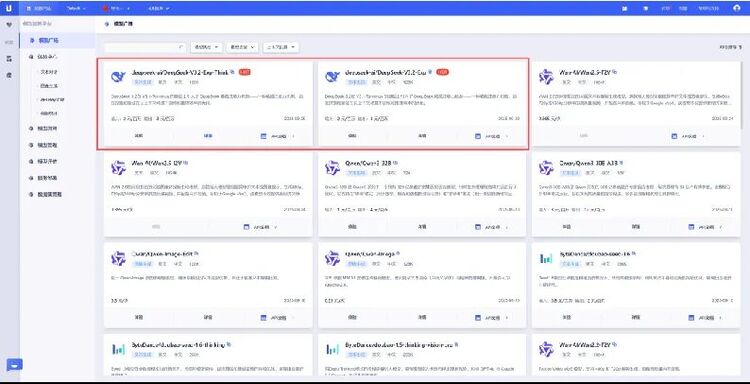Click the sort control above the card grid
This screenshot has height=384, width=750.
point(730,47)
